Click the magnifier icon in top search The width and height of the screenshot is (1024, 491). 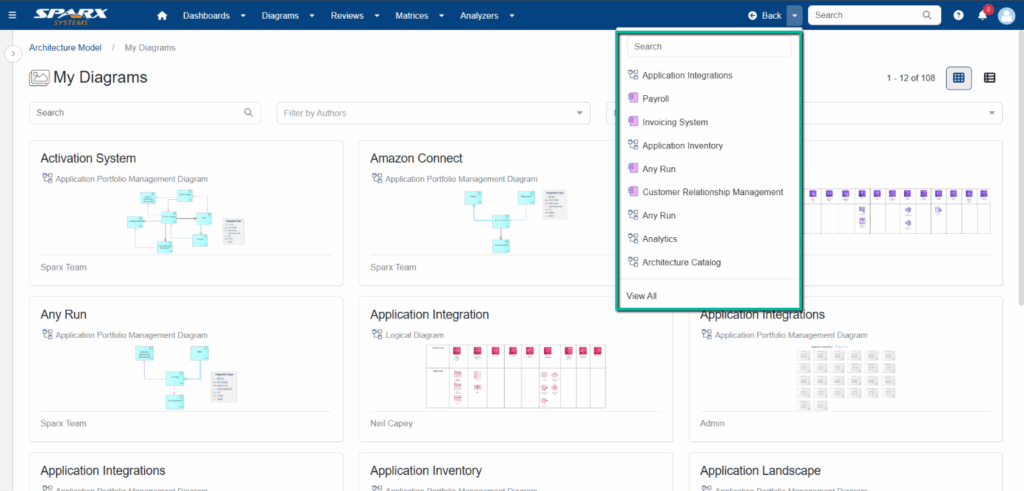927,15
